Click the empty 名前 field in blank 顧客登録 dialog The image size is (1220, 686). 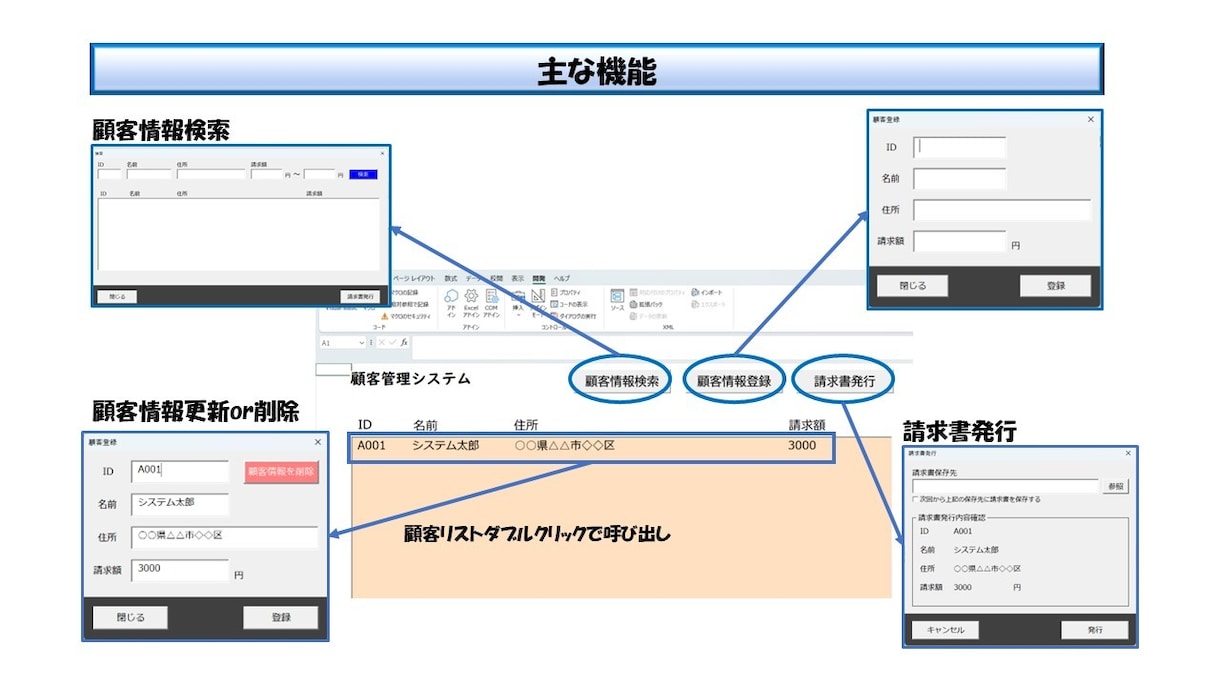coord(959,178)
